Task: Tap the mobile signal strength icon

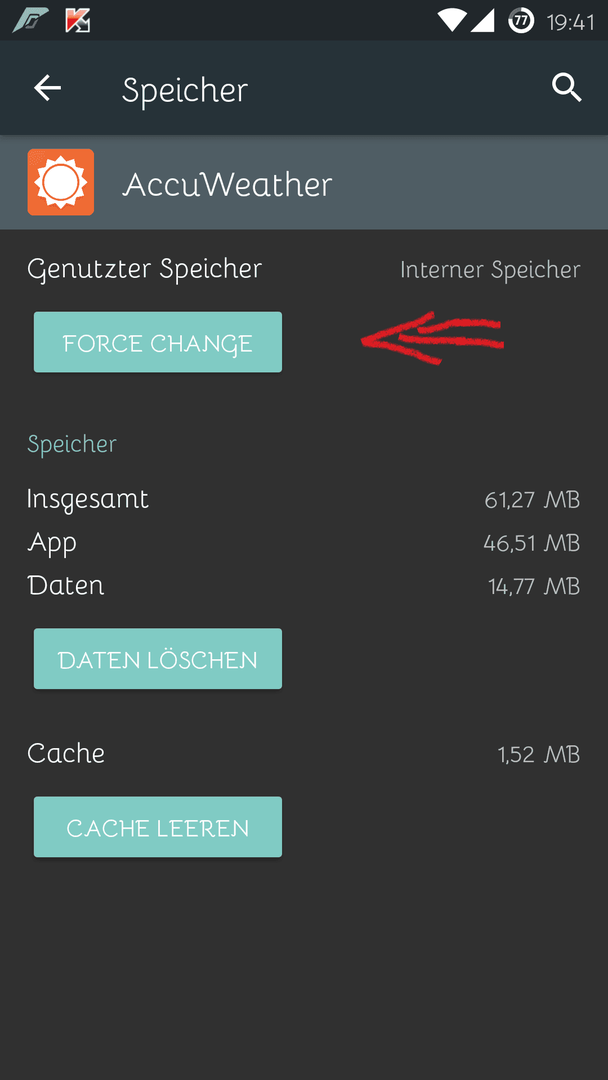Action: coord(483,21)
